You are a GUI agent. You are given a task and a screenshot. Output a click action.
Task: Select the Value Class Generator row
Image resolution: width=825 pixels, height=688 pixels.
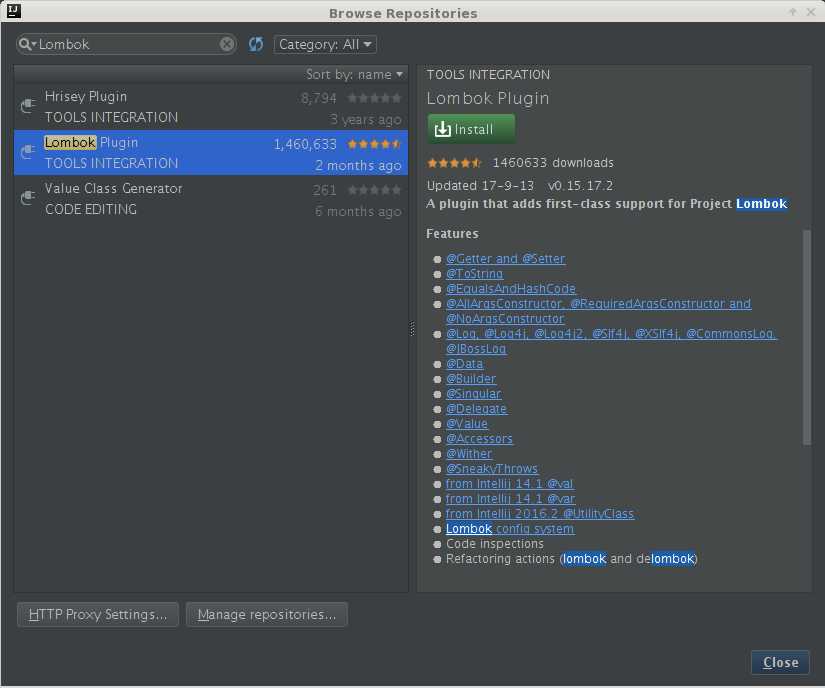(211, 198)
